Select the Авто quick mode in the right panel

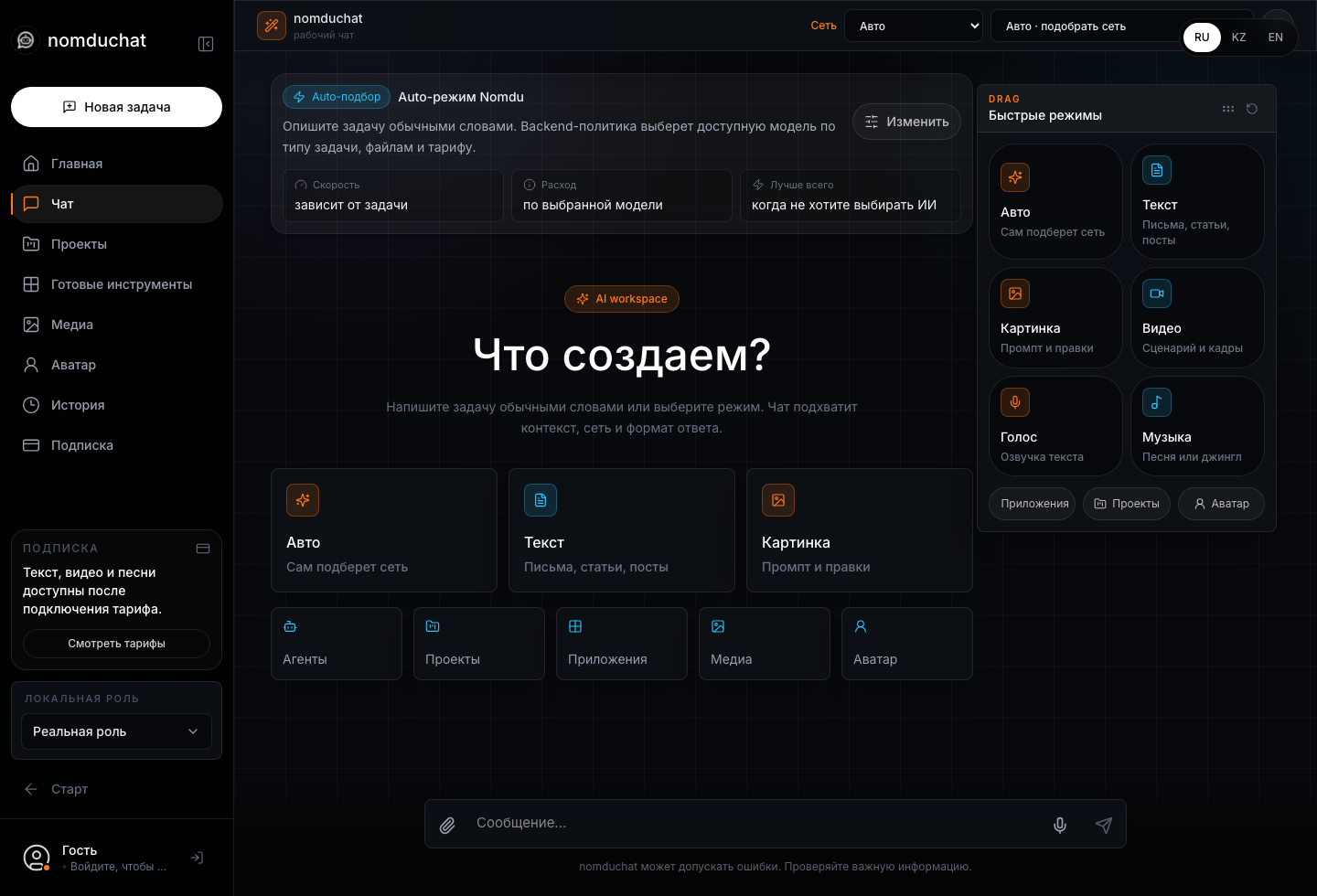[x=1055, y=201]
